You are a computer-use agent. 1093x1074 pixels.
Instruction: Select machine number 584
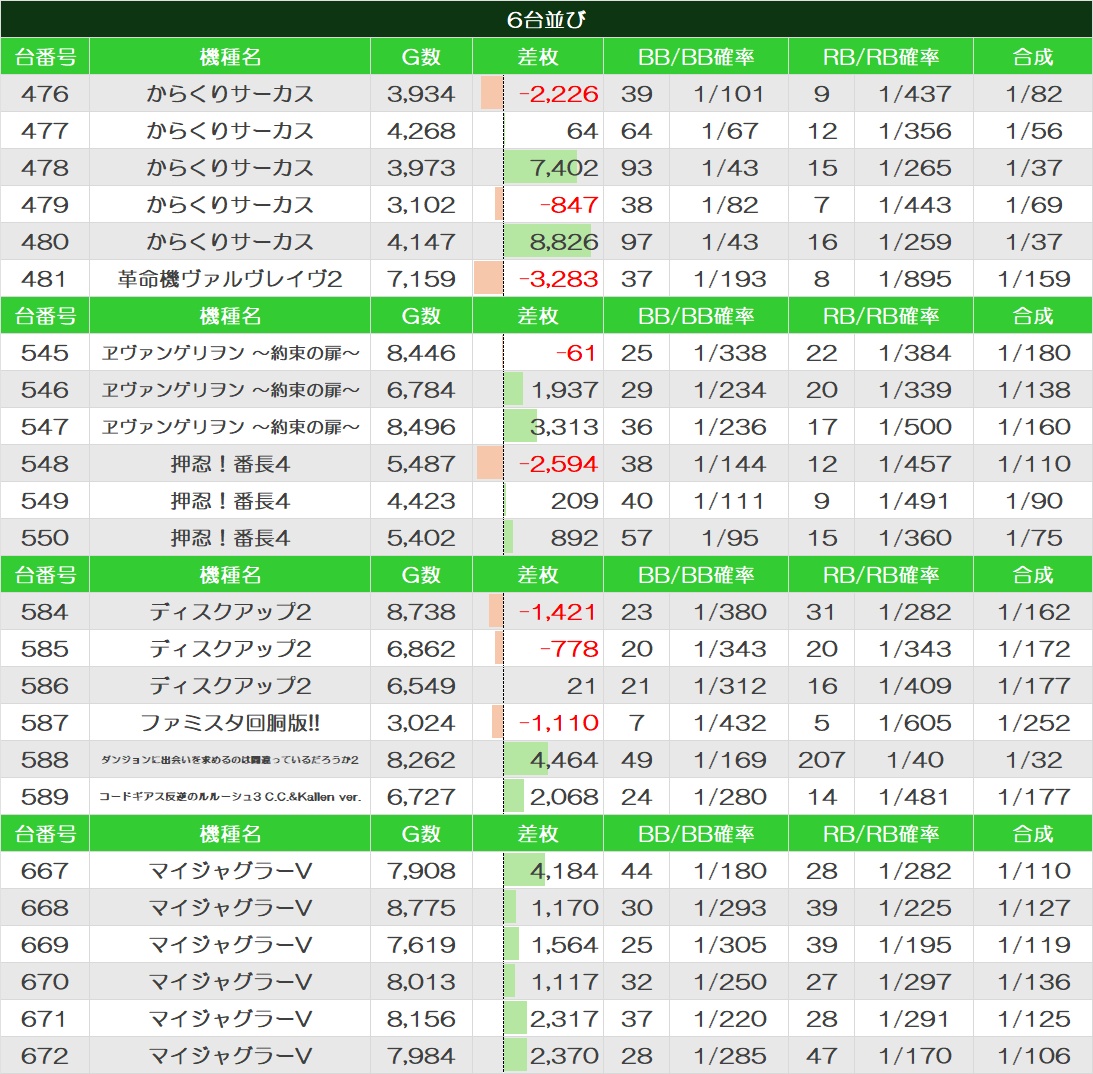pyautogui.click(x=45, y=611)
